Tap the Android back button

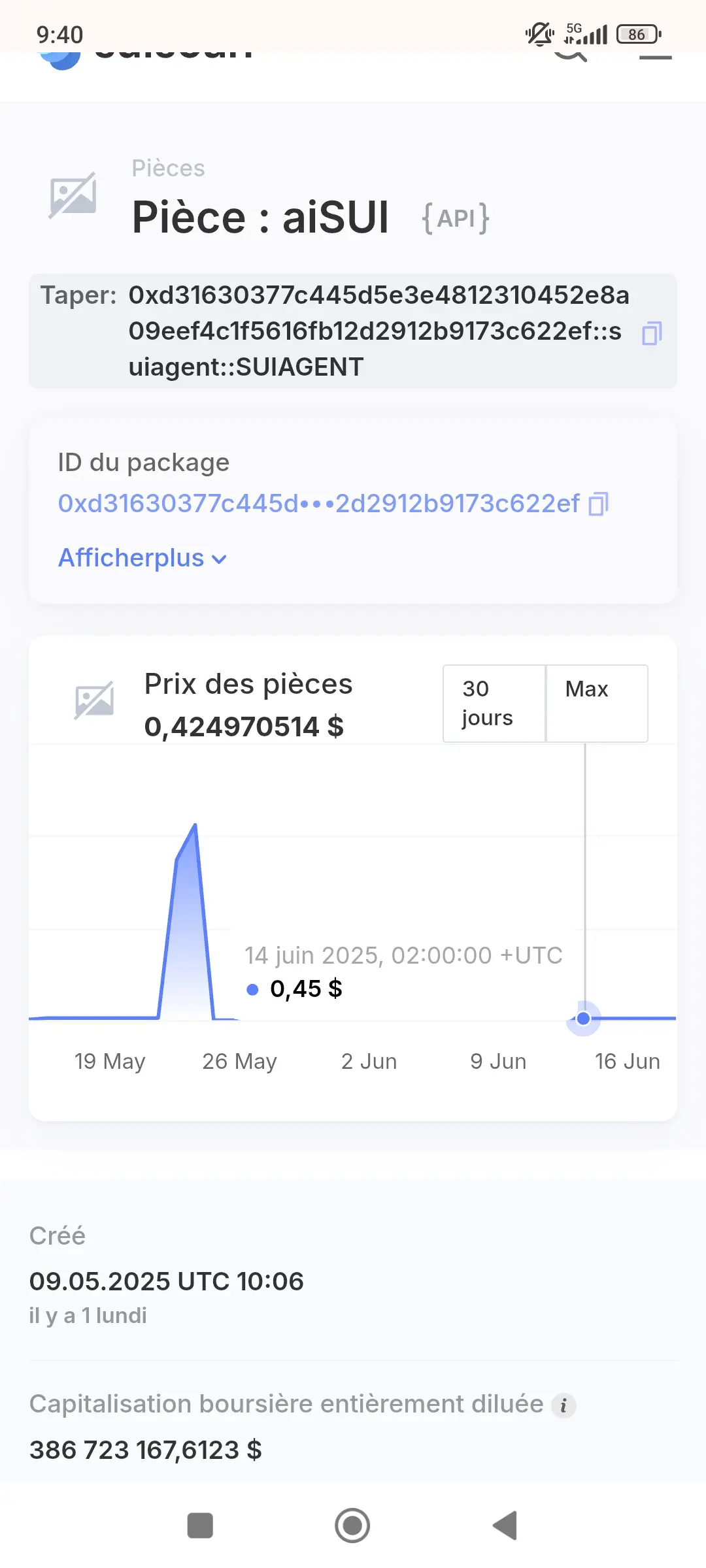point(505,1526)
